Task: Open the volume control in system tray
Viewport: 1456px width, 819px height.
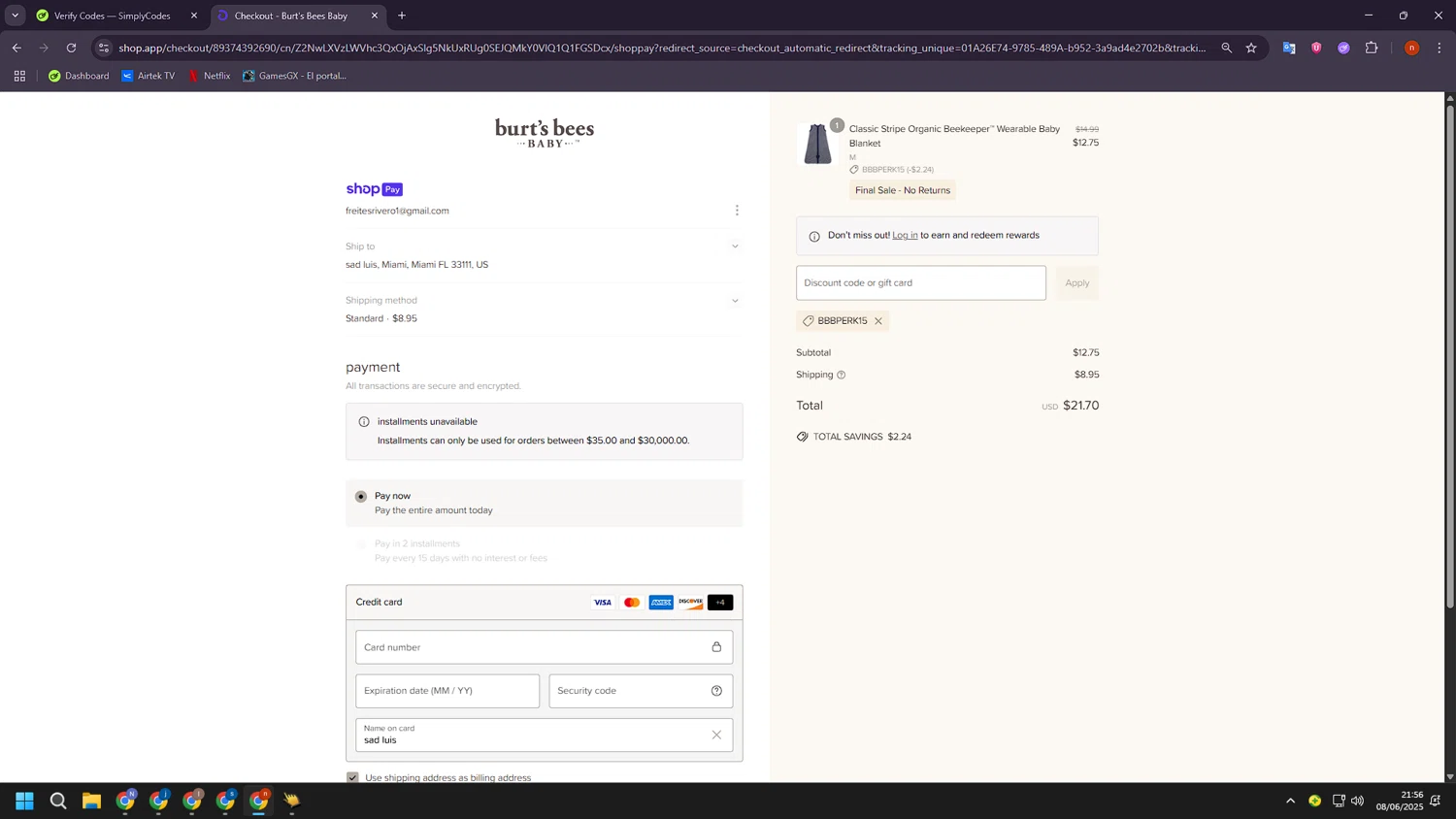Action: point(1357,801)
